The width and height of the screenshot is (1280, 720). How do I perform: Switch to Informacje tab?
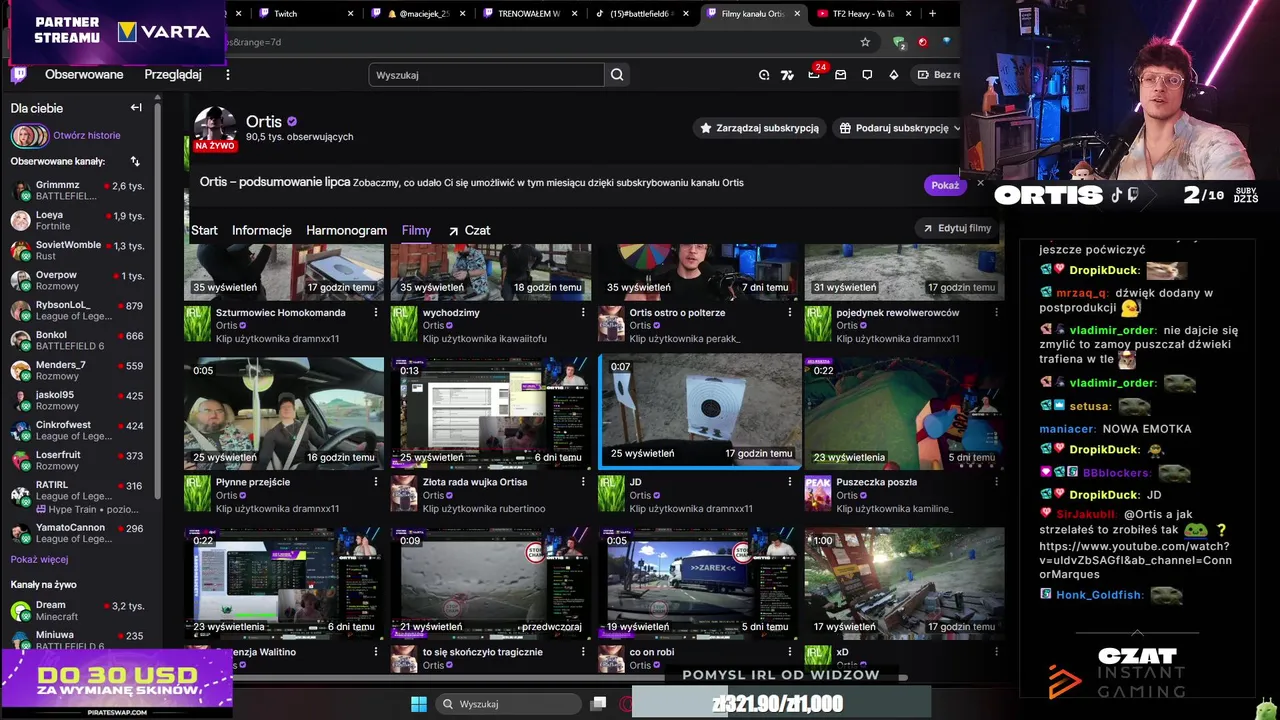262,230
